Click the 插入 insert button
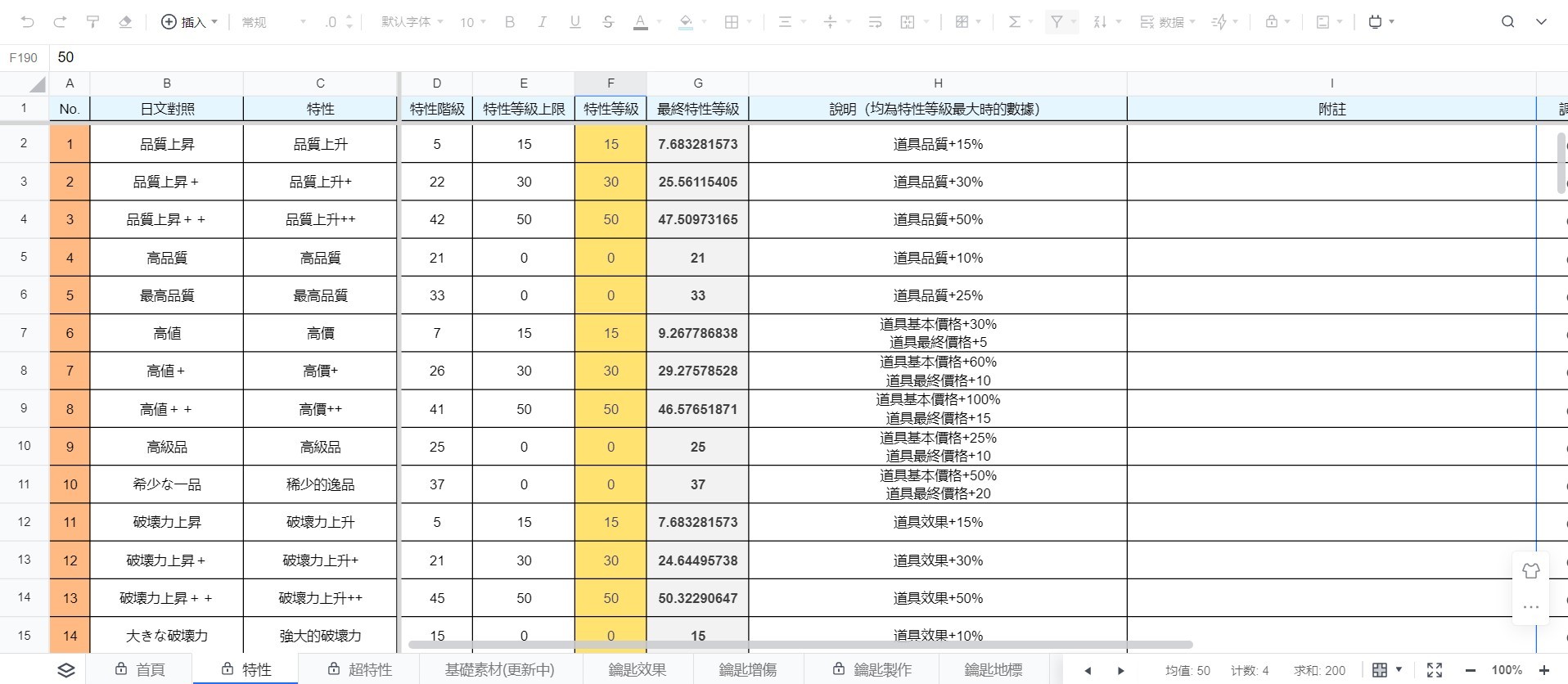Image resolution: width=1568 pixels, height=684 pixels. (x=189, y=22)
